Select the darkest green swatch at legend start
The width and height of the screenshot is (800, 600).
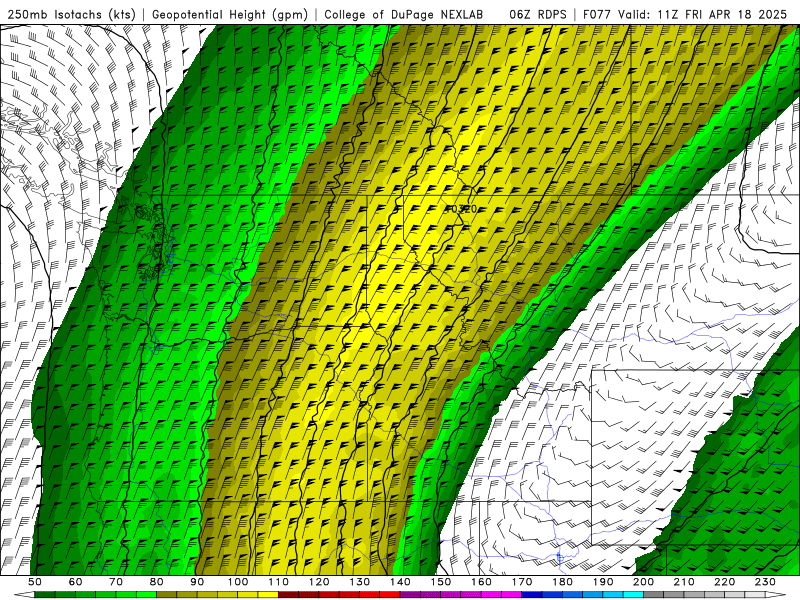coord(45,595)
